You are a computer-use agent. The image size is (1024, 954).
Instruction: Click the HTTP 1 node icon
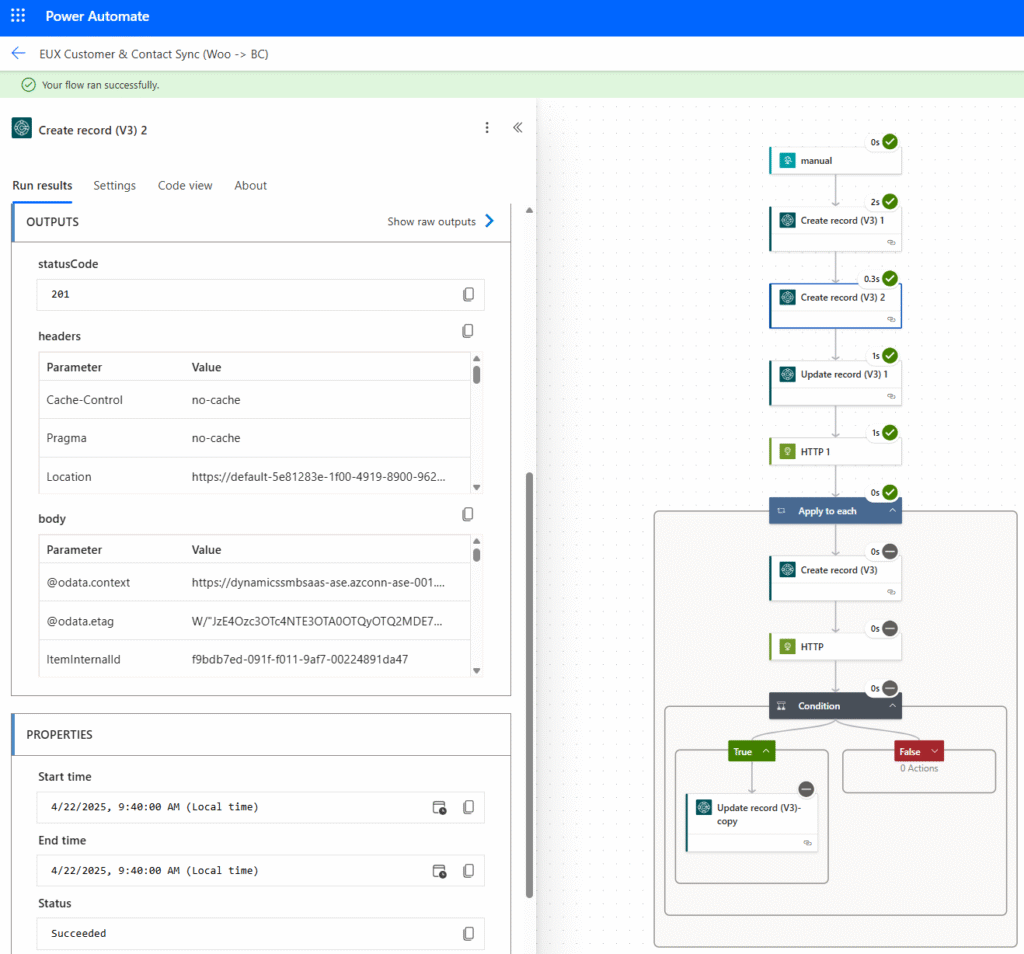(788, 451)
